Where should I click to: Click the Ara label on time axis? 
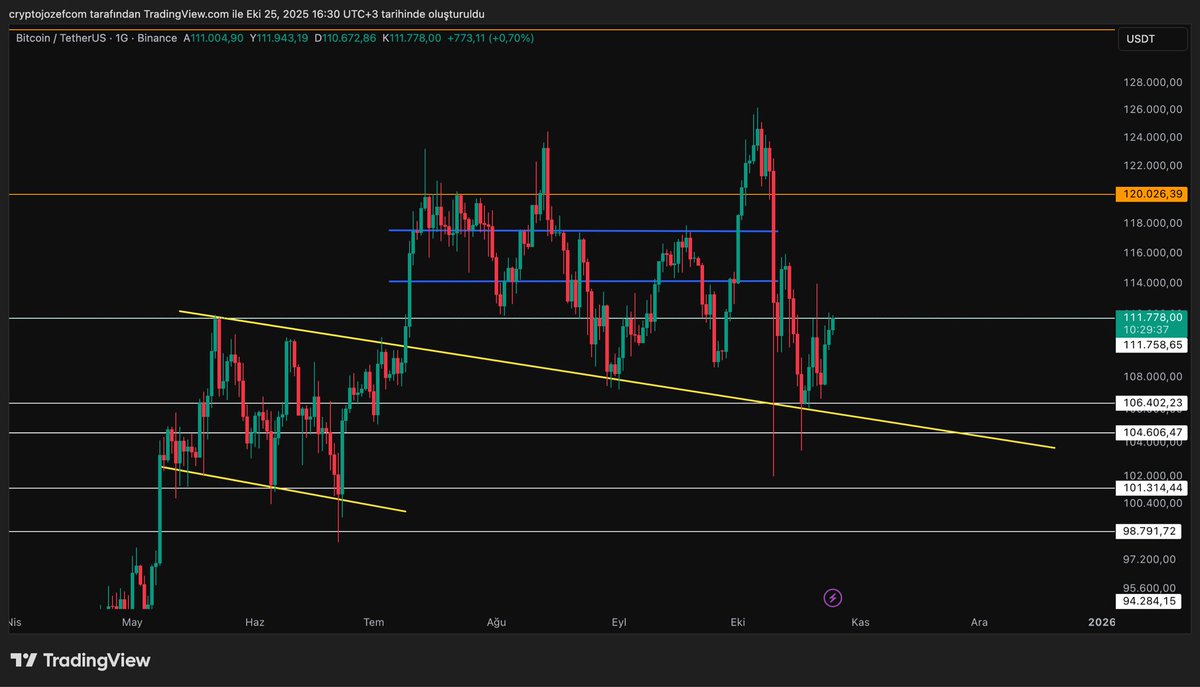[x=979, y=622]
